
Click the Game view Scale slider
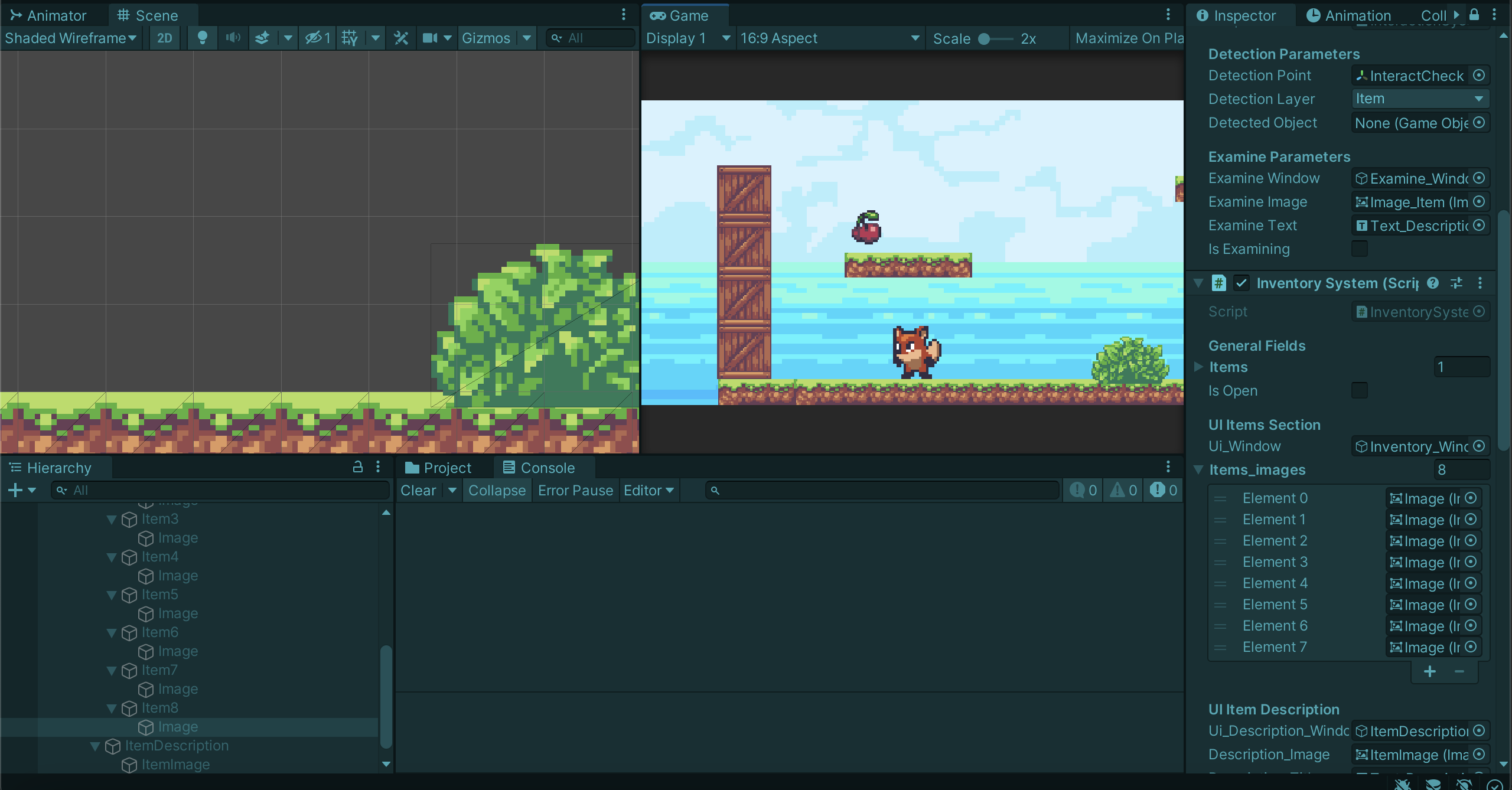click(995, 39)
